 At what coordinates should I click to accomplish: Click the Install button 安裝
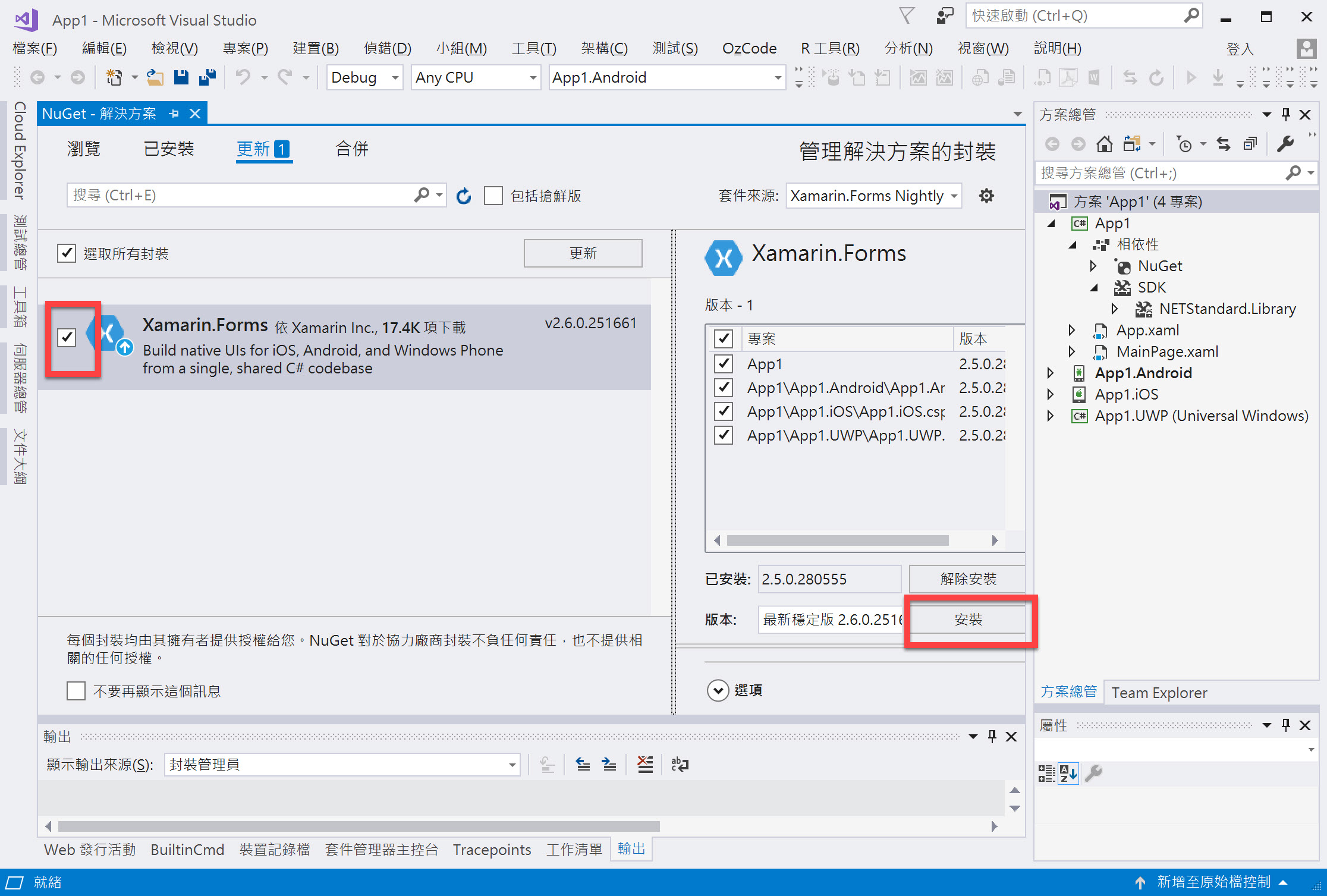coord(968,620)
